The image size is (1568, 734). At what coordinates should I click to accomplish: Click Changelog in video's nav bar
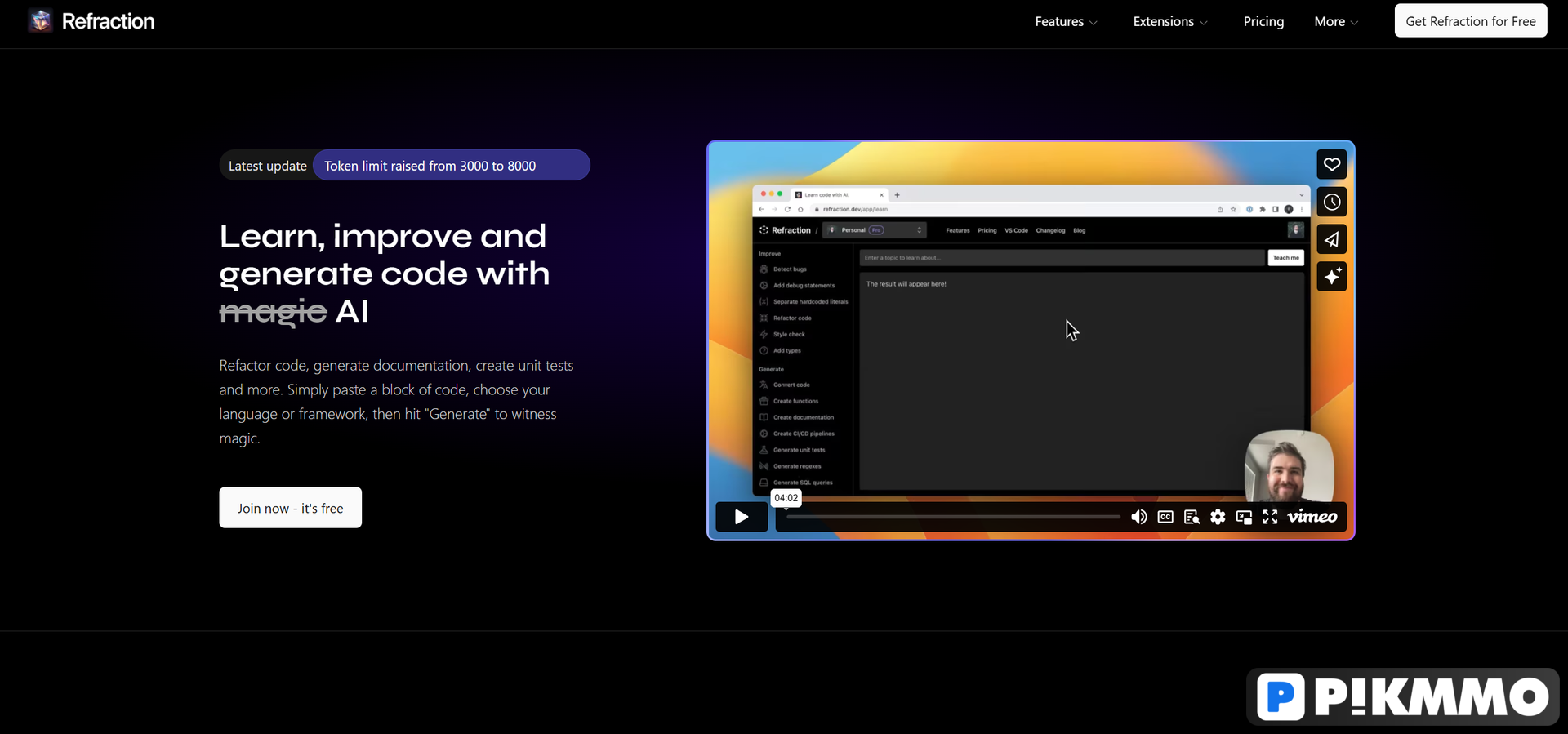(1050, 230)
